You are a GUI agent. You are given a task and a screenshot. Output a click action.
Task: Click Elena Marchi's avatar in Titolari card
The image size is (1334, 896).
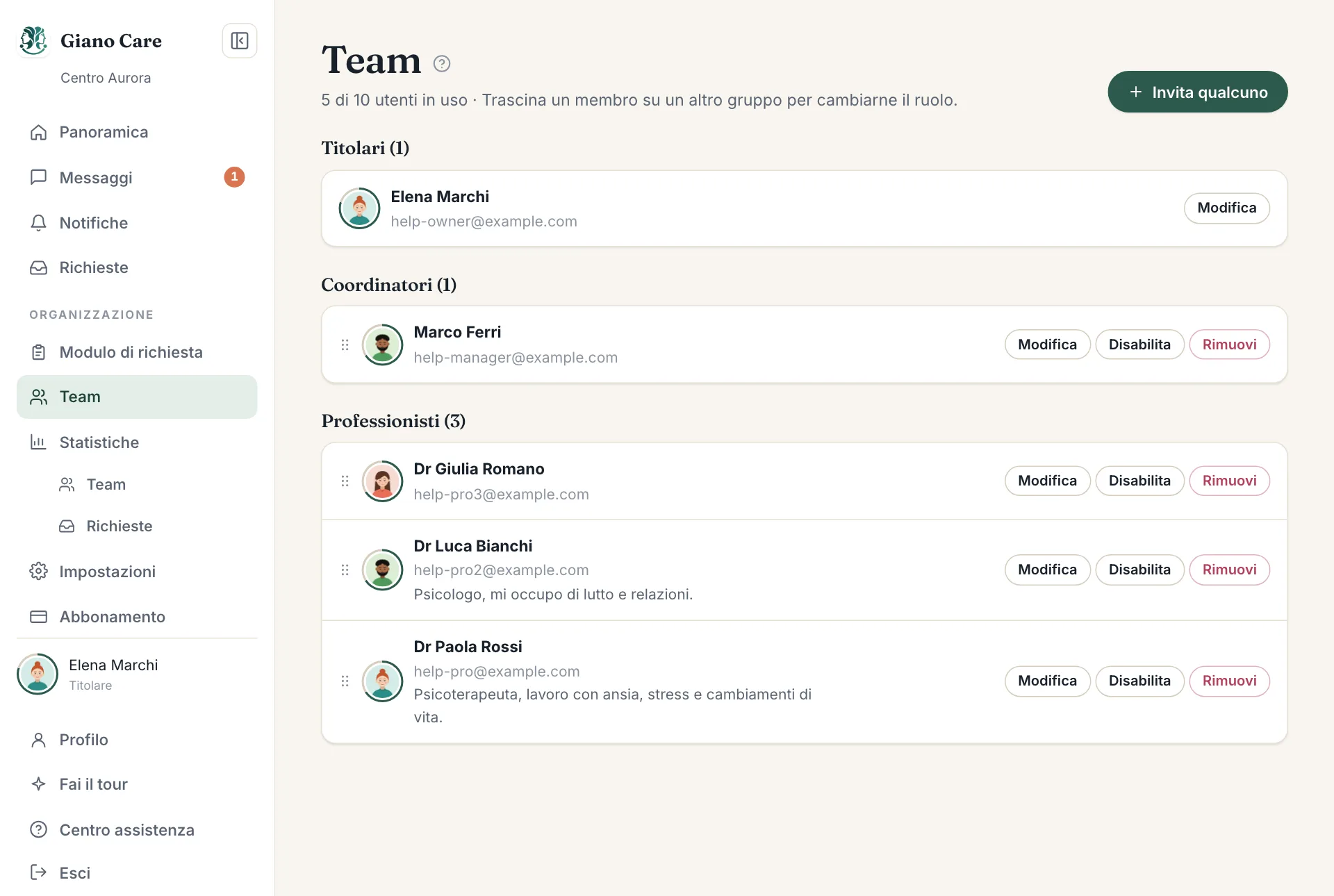(x=359, y=208)
